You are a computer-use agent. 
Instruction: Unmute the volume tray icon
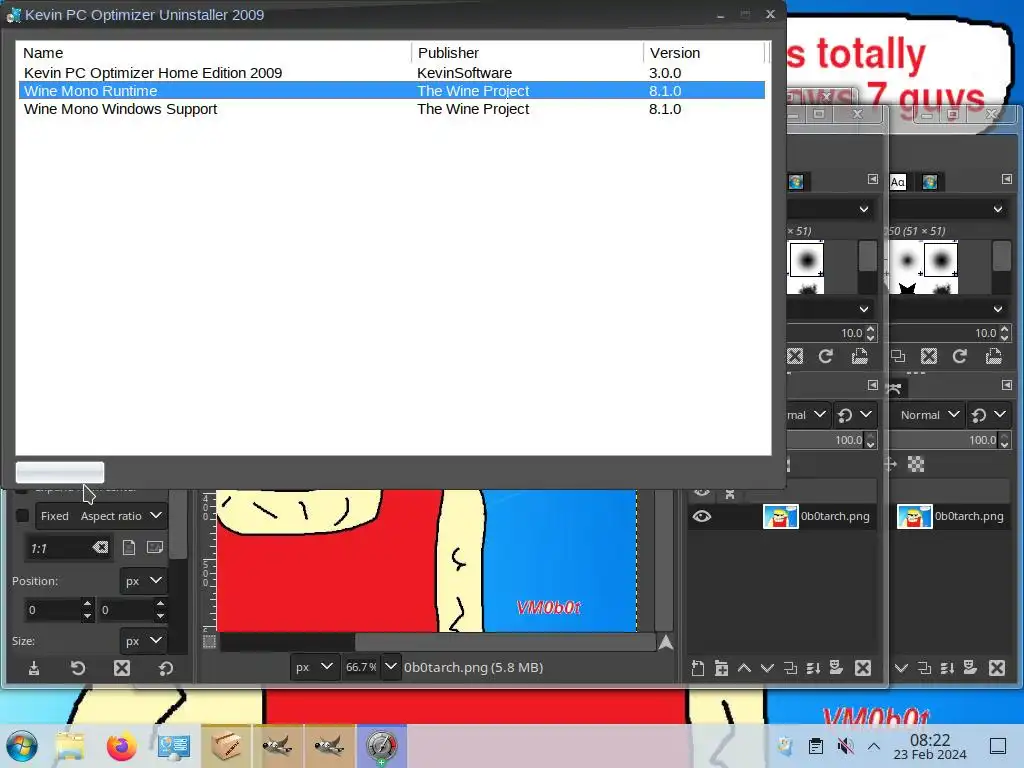click(845, 746)
